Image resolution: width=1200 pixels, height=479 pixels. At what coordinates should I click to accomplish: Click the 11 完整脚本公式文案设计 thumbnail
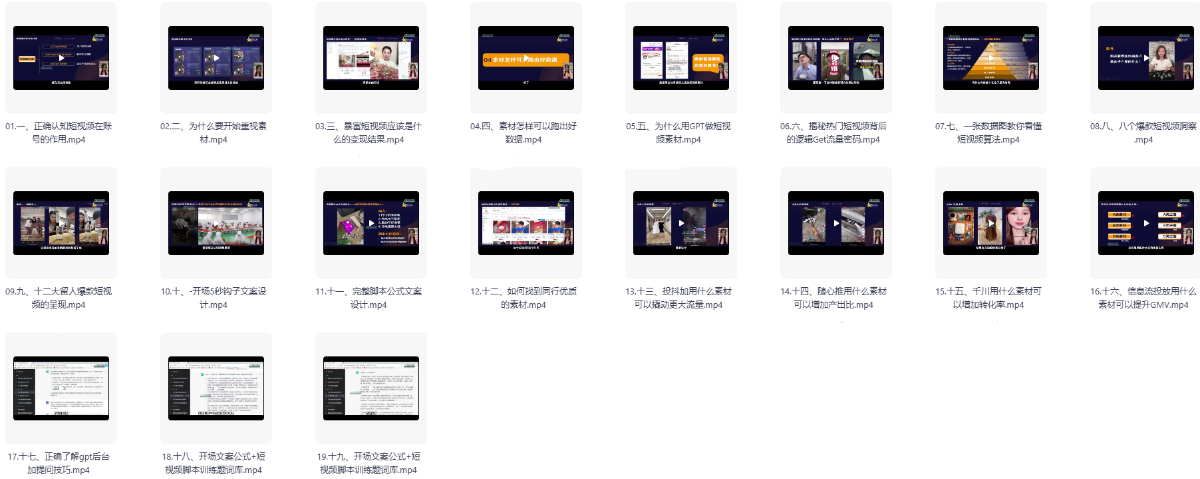371,224
